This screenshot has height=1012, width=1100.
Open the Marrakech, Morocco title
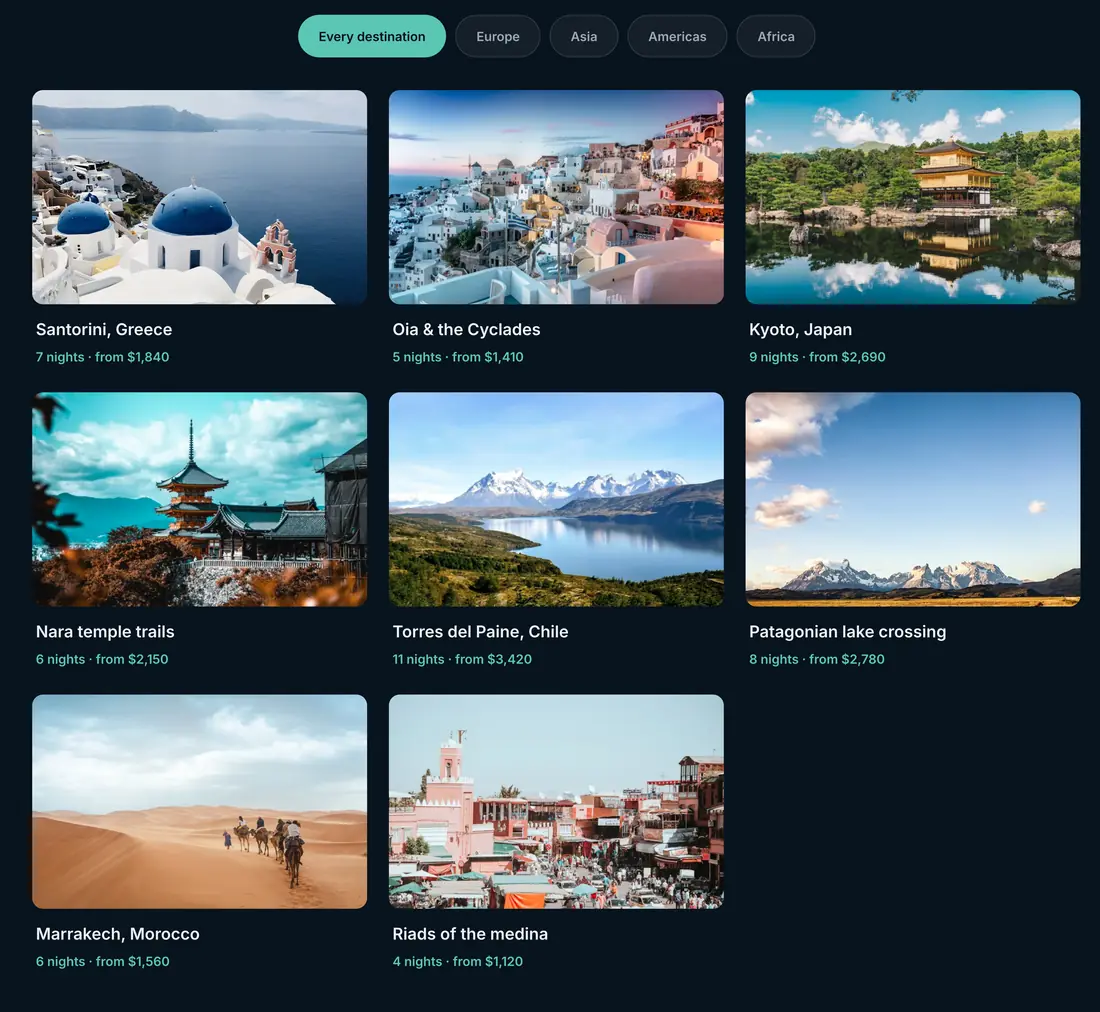118,934
